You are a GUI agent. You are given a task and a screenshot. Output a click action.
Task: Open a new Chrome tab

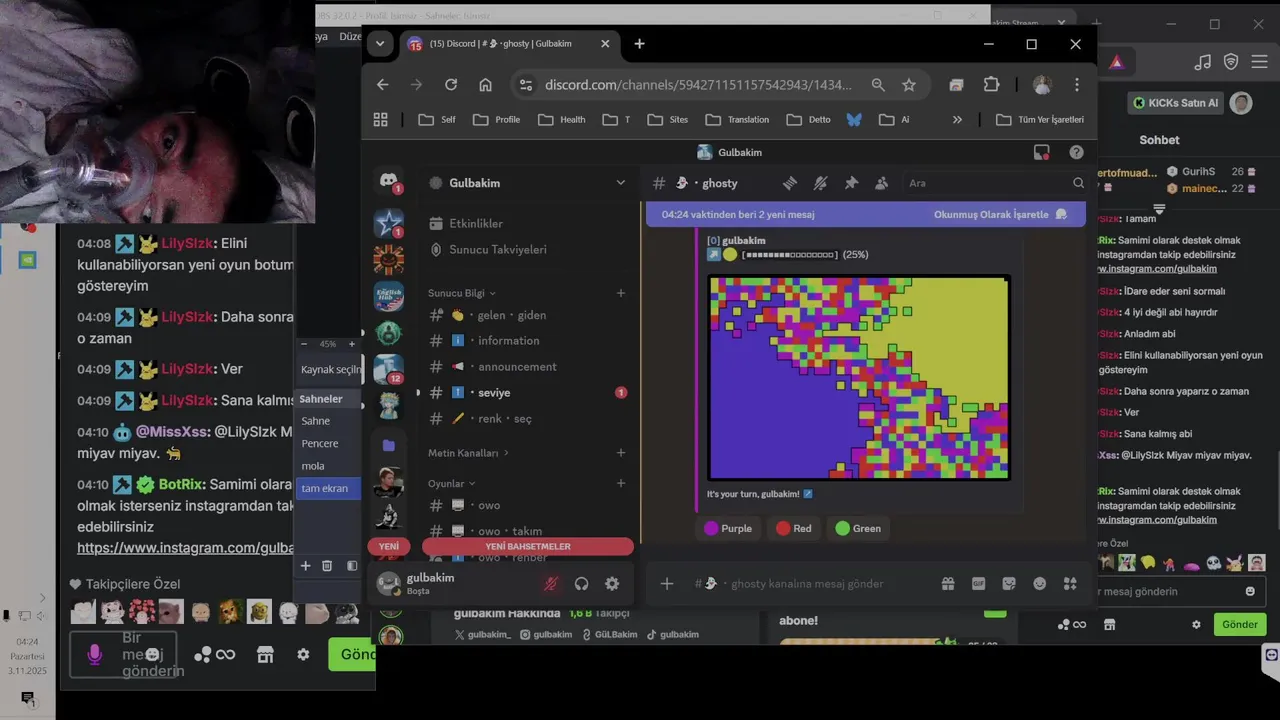click(639, 44)
